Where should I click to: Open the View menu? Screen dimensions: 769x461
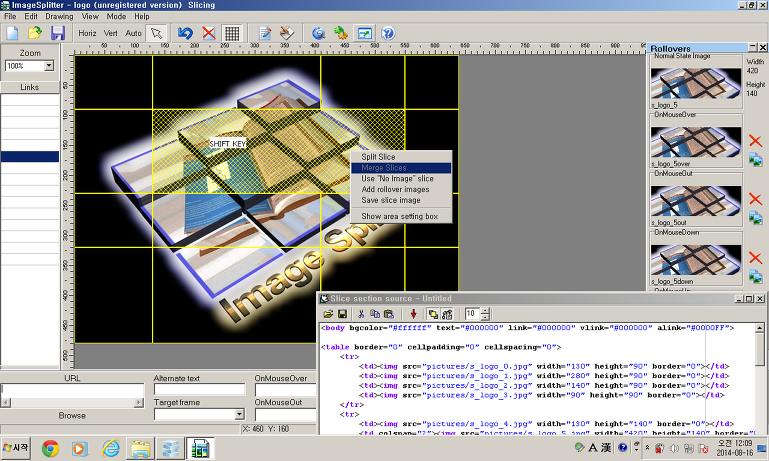point(90,16)
